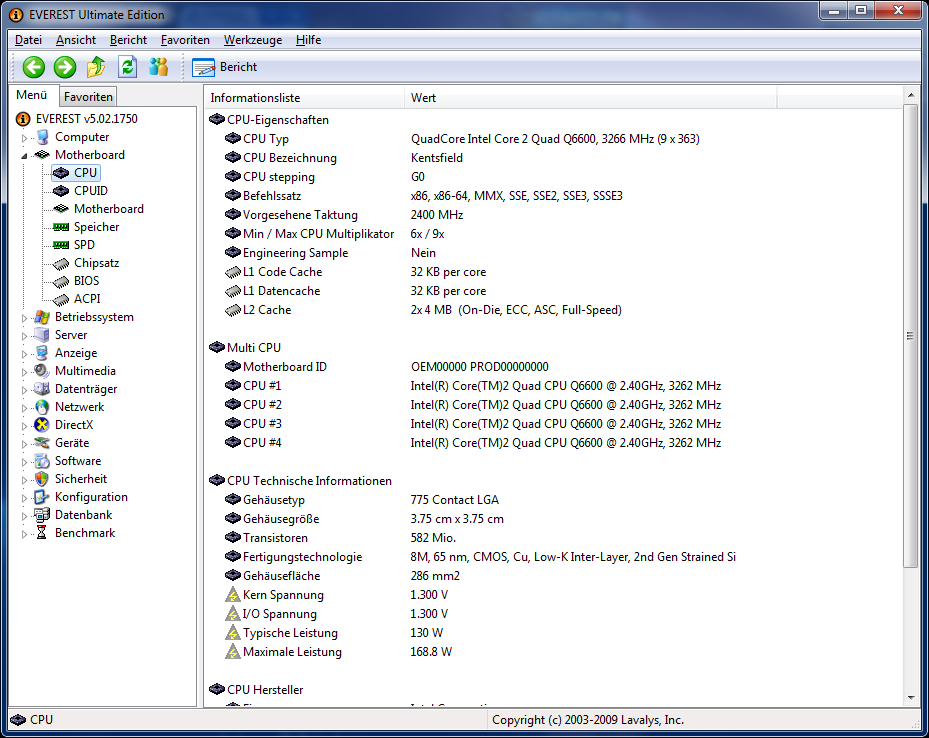Open the ACPI tree item
The image size is (929, 738).
tap(87, 299)
